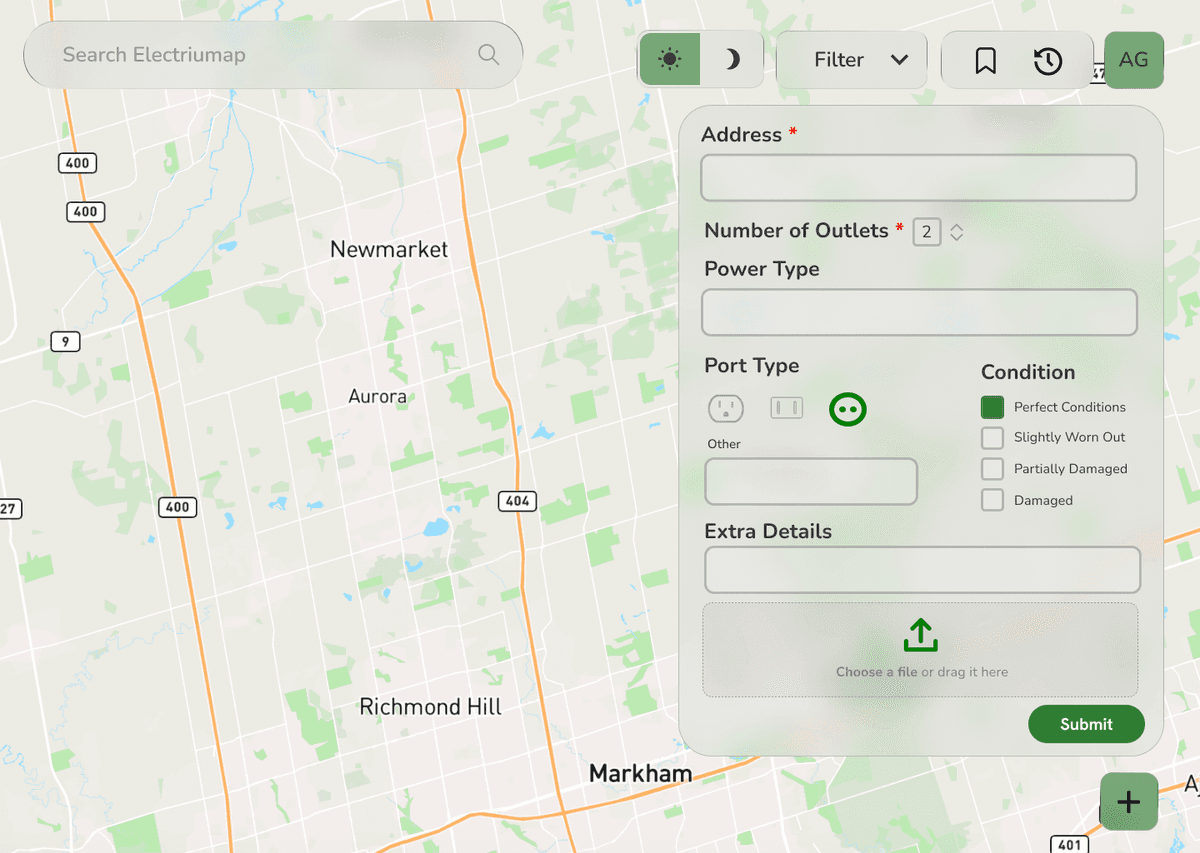Switch to light mode sun icon
Screen dimensions: 1200x853
670,60
